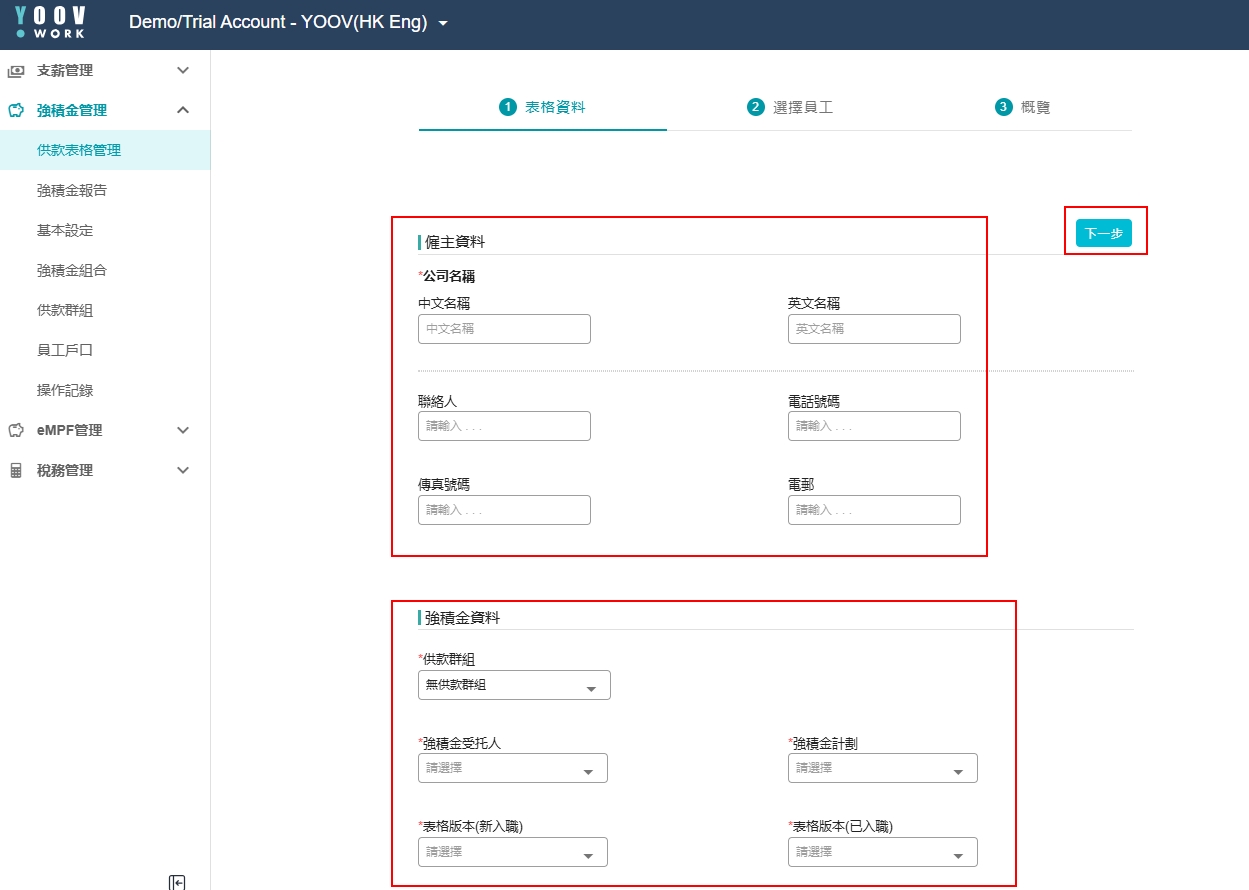Open the 供款群組 dropdown
This screenshot has width=1249, height=890.
coord(513,686)
